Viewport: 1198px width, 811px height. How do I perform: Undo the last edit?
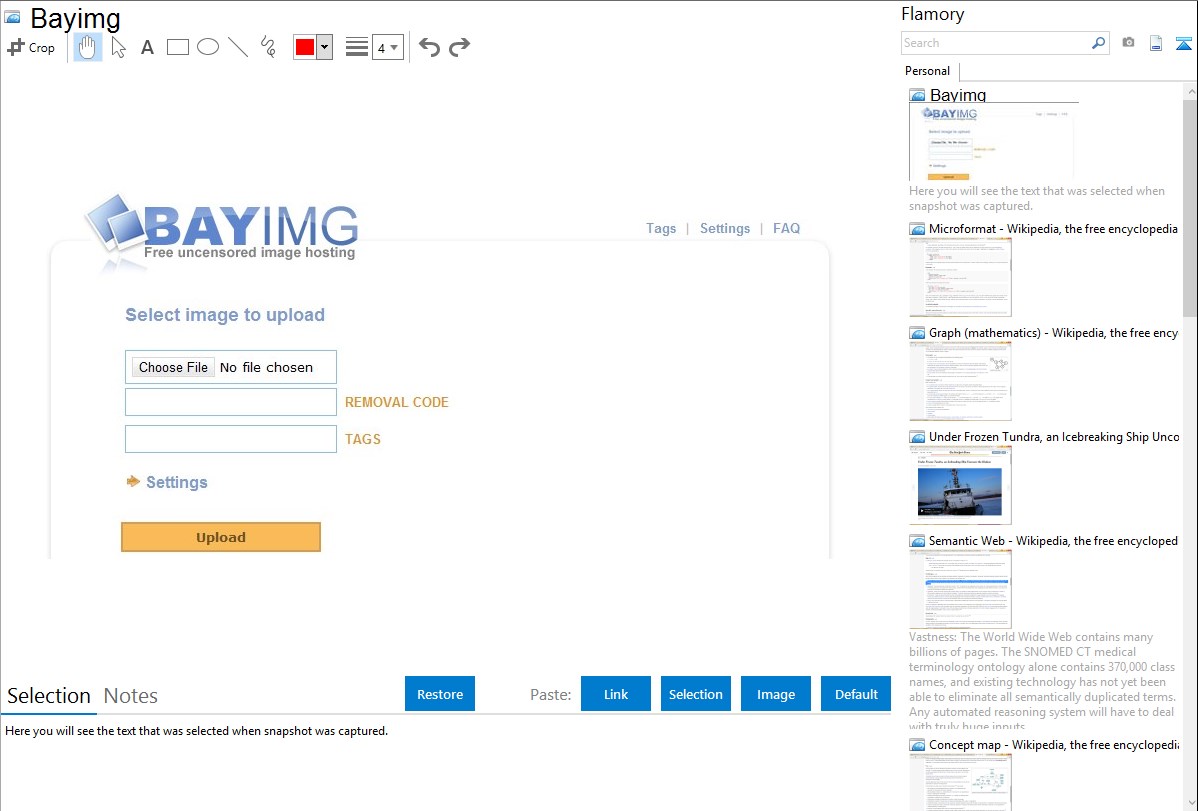tap(429, 47)
